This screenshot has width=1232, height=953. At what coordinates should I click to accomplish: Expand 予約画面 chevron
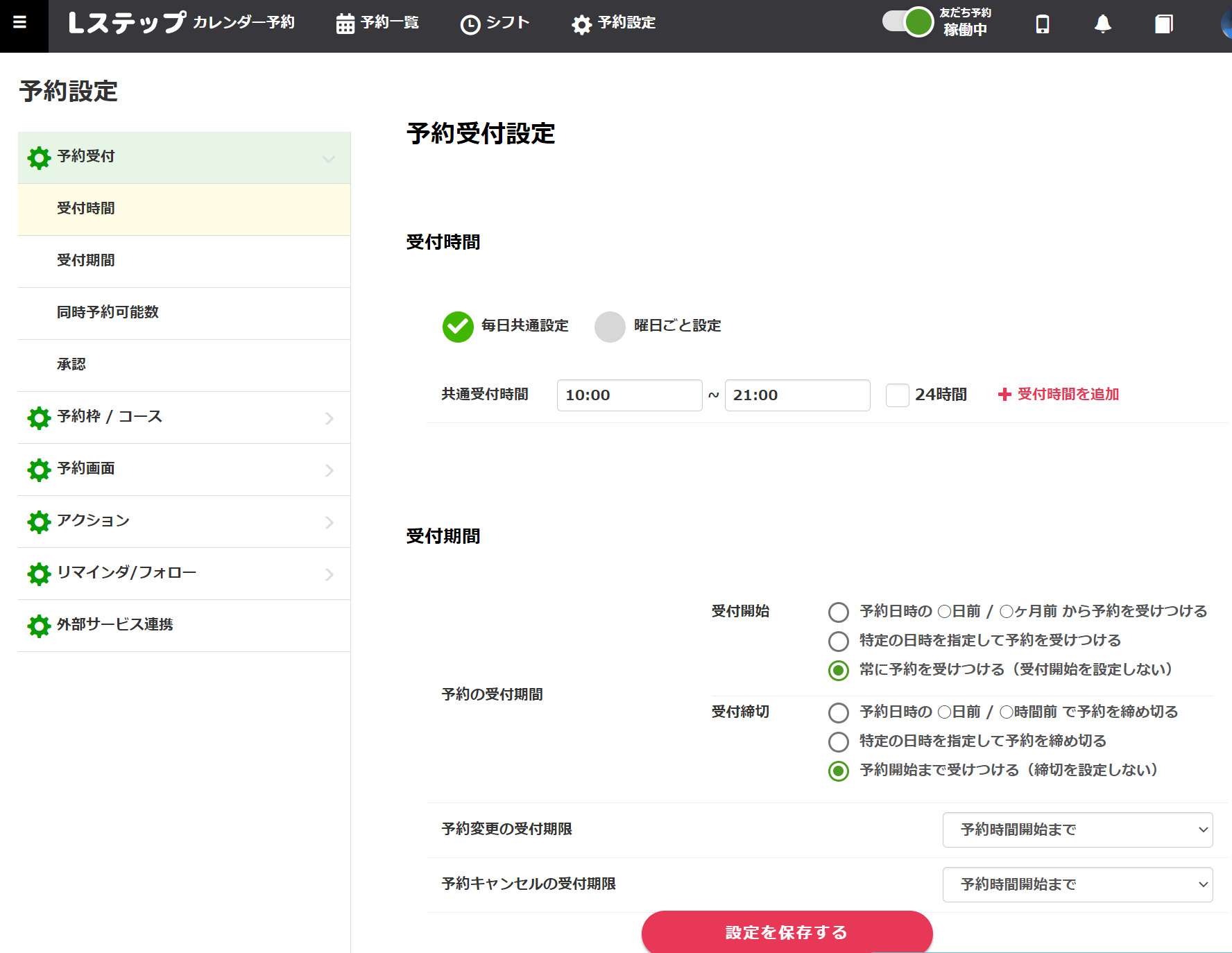[330, 470]
